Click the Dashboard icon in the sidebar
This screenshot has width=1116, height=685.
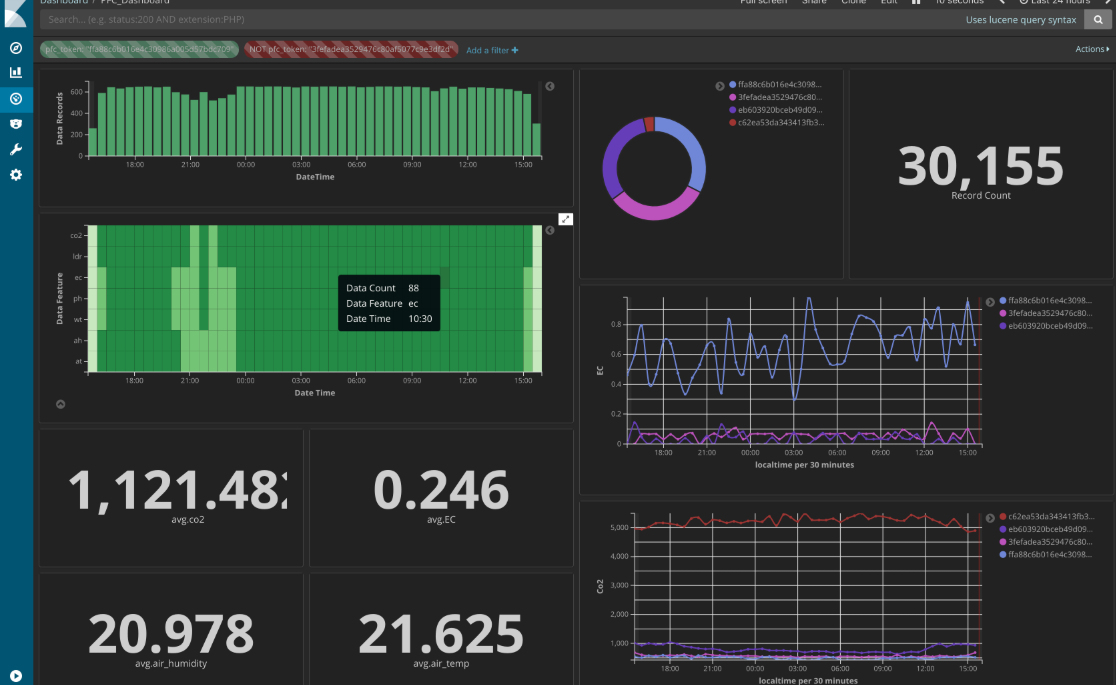pos(16,98)
